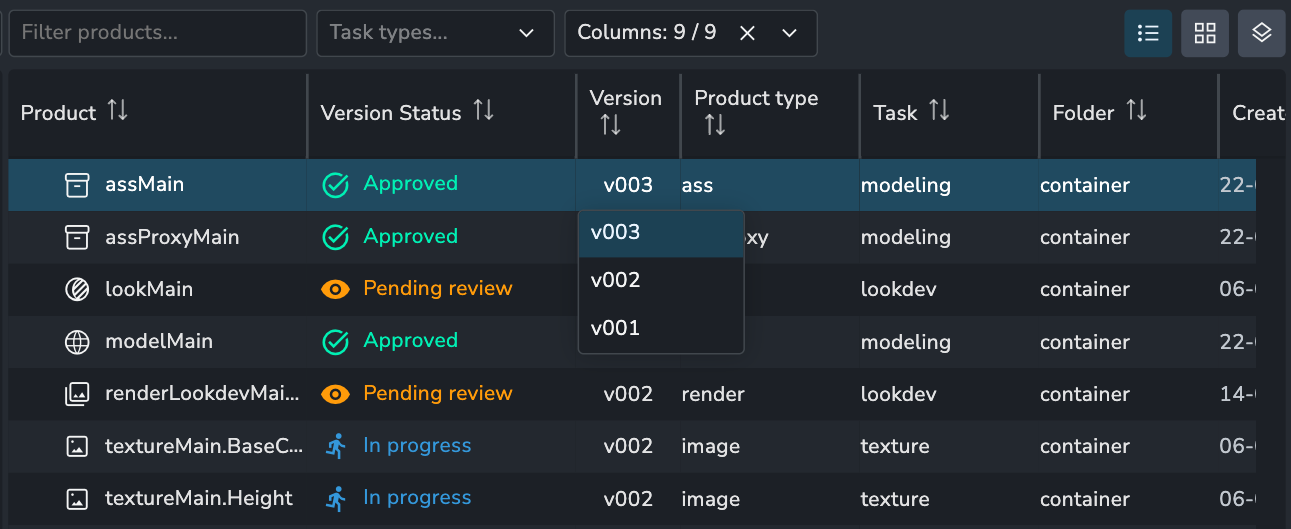Toggle the layers grouping button

pos(1262,34)
